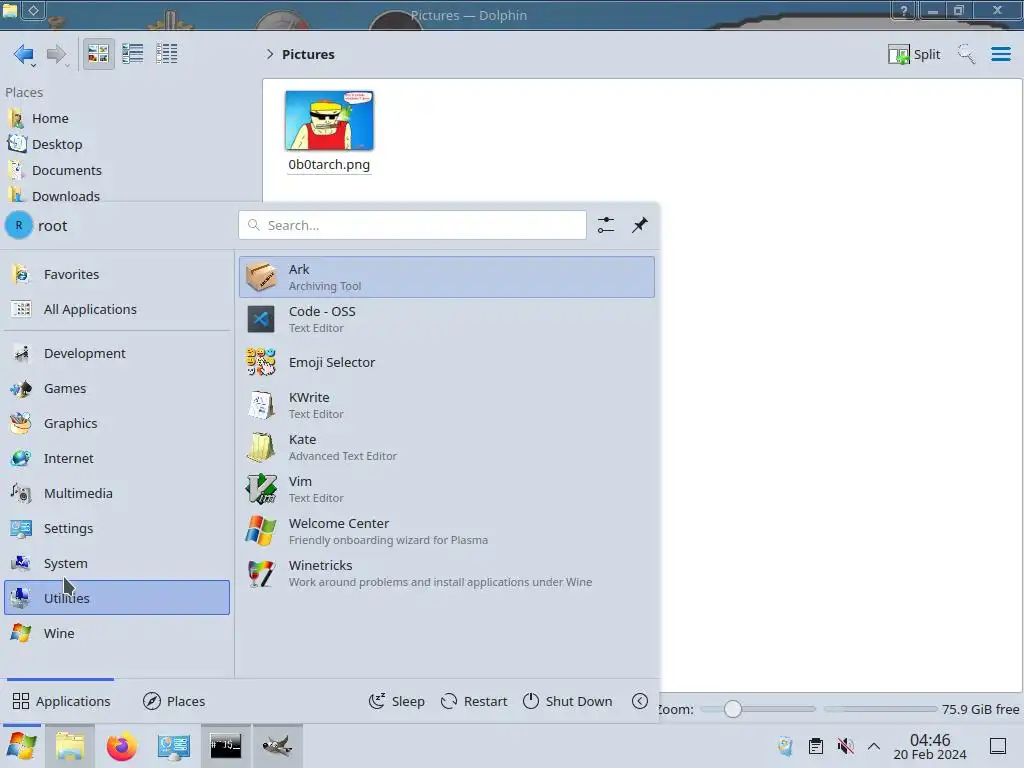Open Dolphin window help button

904,11
